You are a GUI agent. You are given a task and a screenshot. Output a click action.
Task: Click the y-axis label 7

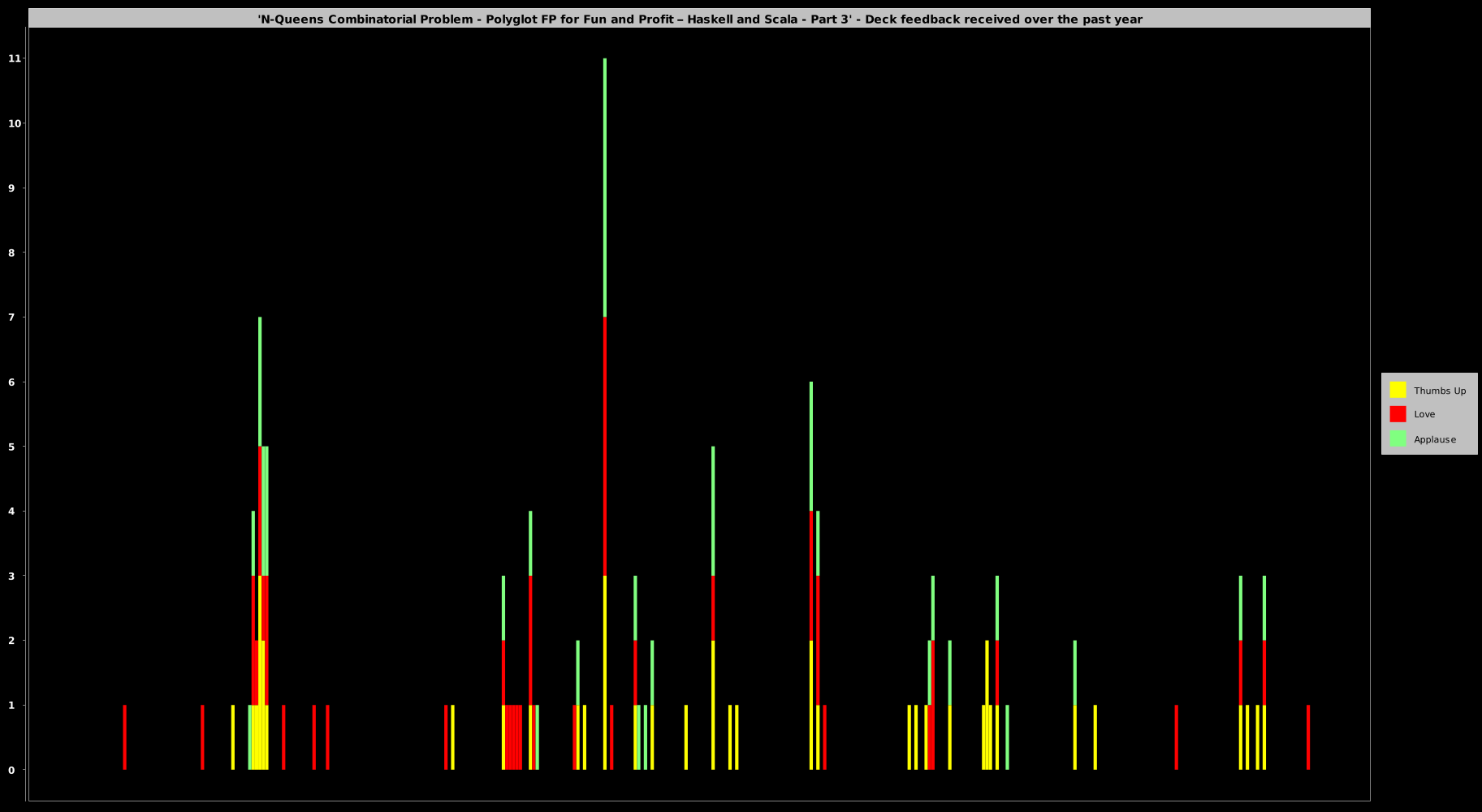[12, 317]
